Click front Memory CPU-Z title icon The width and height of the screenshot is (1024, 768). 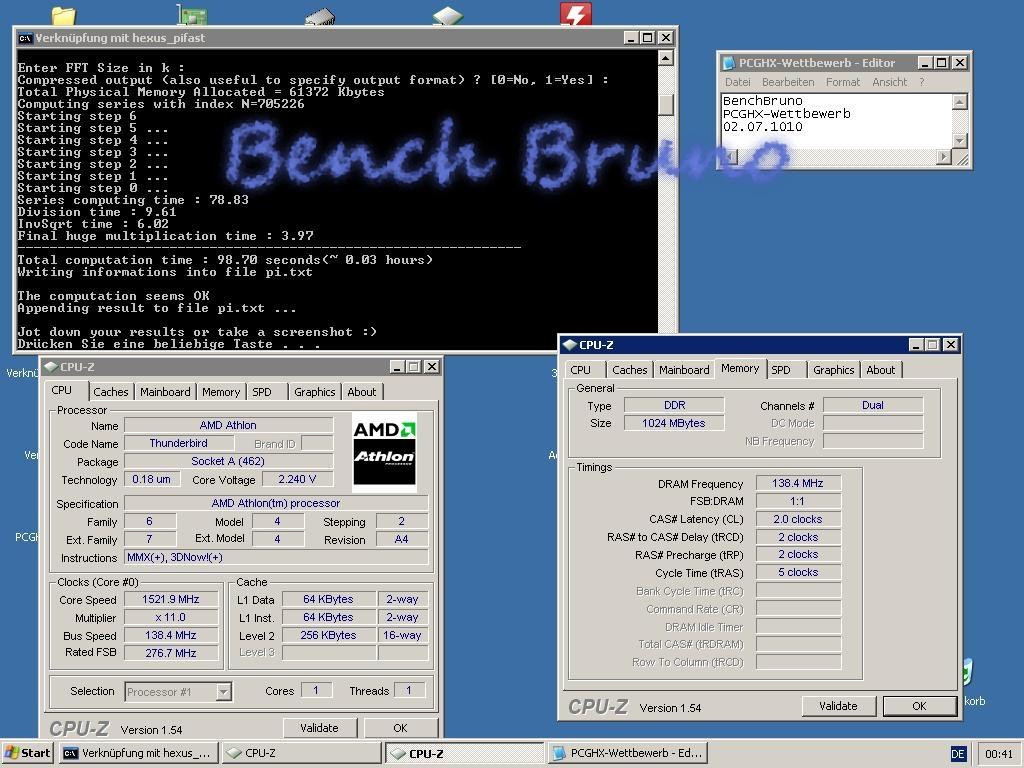click(569, 345)
